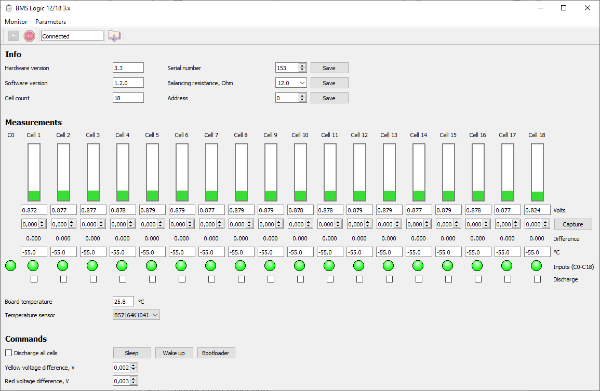This screenshot has width=600, height=391.
Task: Click the Cell 9 offset spinner arrows
Action: 279,224
